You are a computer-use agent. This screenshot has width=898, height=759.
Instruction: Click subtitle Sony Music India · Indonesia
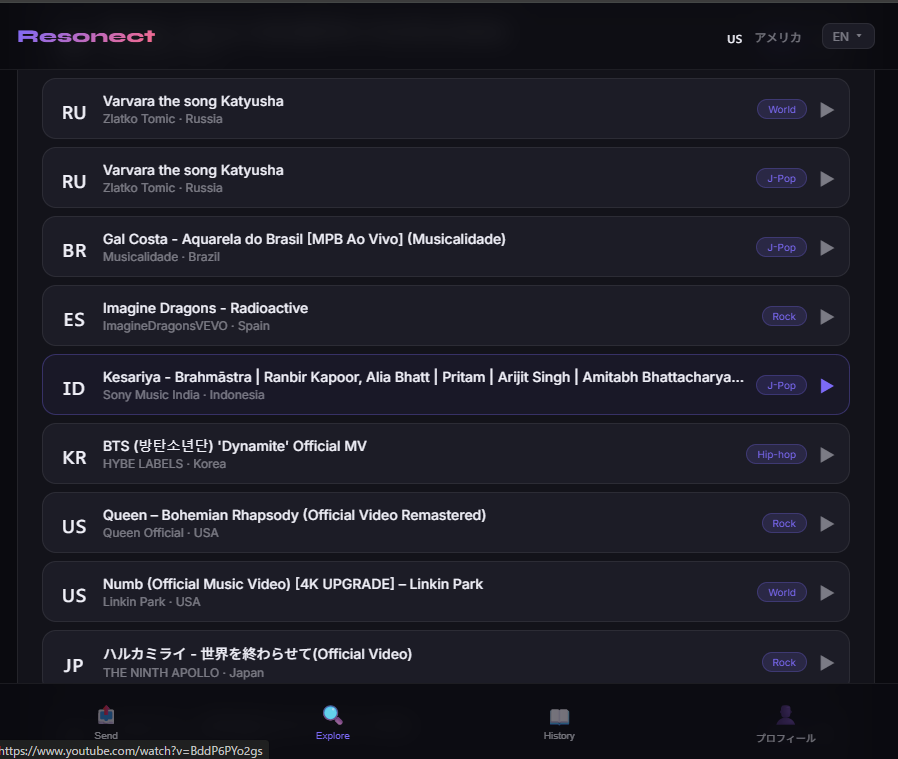[183, 395]
